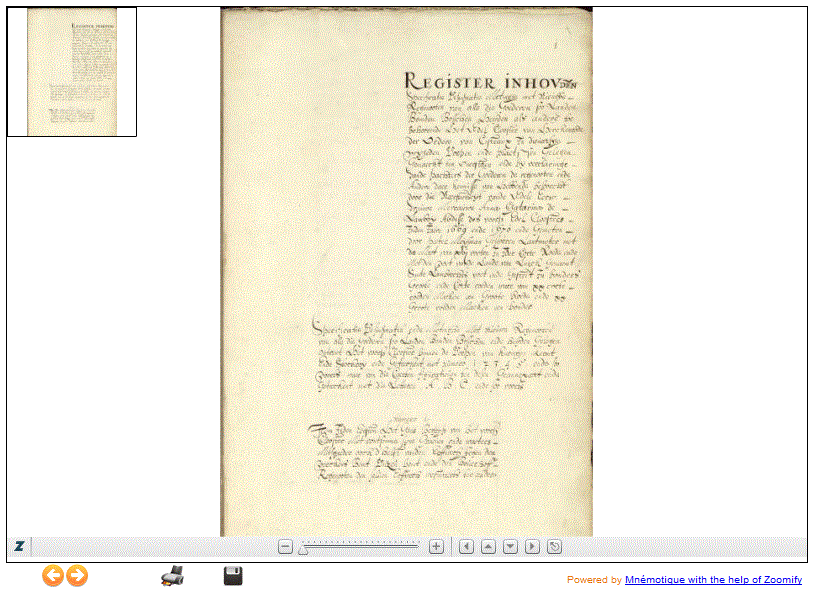This screenshot has width=817, height=603.
Task: Go to next page with orange arrow
Action: click(77, 575)
